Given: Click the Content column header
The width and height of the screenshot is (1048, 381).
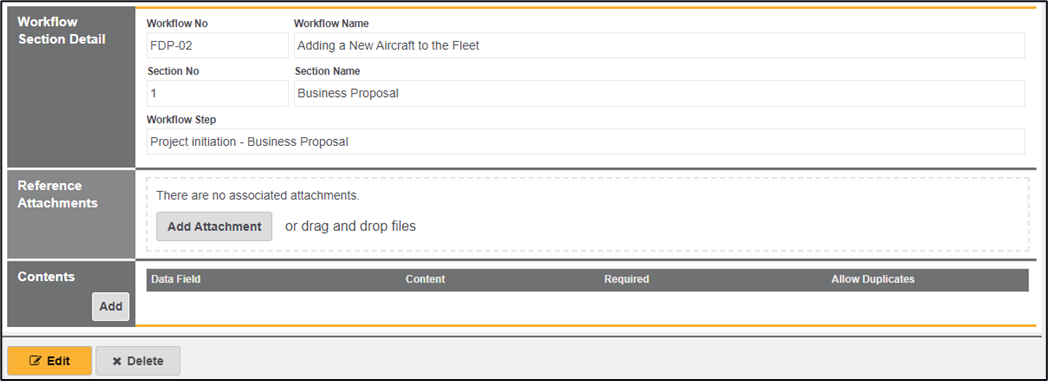Looking at the screenshot, I should tap(425, 279).
